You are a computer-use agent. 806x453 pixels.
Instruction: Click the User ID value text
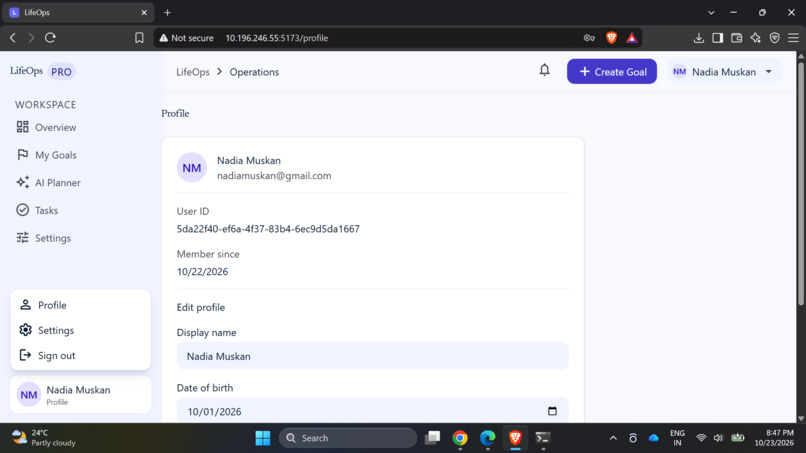(x=268, y=229)
